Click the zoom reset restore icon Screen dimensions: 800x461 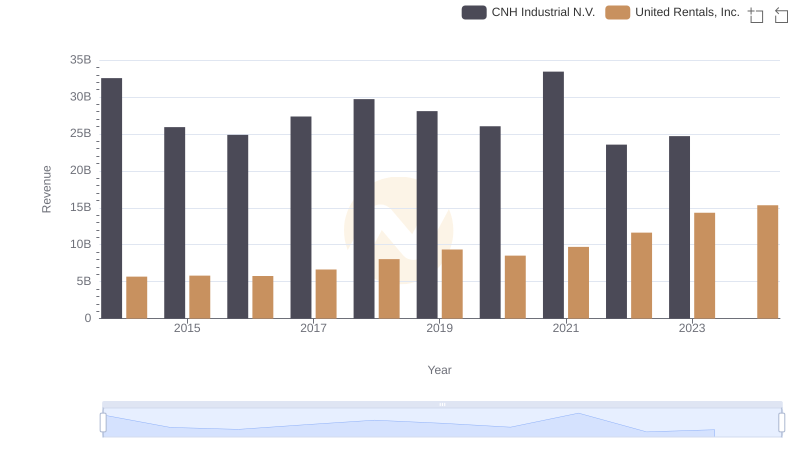click(x=781, y=15)
